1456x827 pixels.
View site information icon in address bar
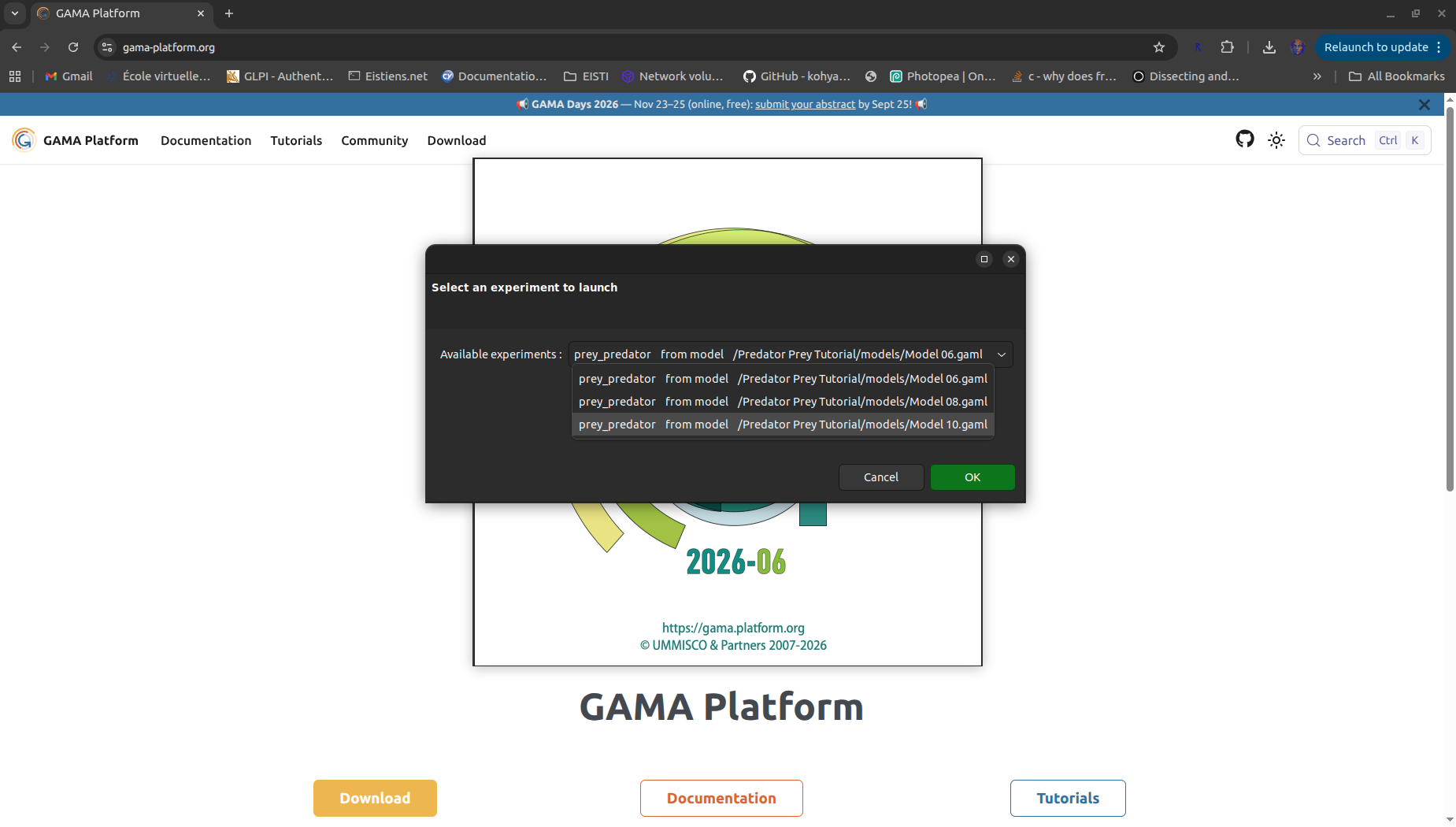coord(107,47)
